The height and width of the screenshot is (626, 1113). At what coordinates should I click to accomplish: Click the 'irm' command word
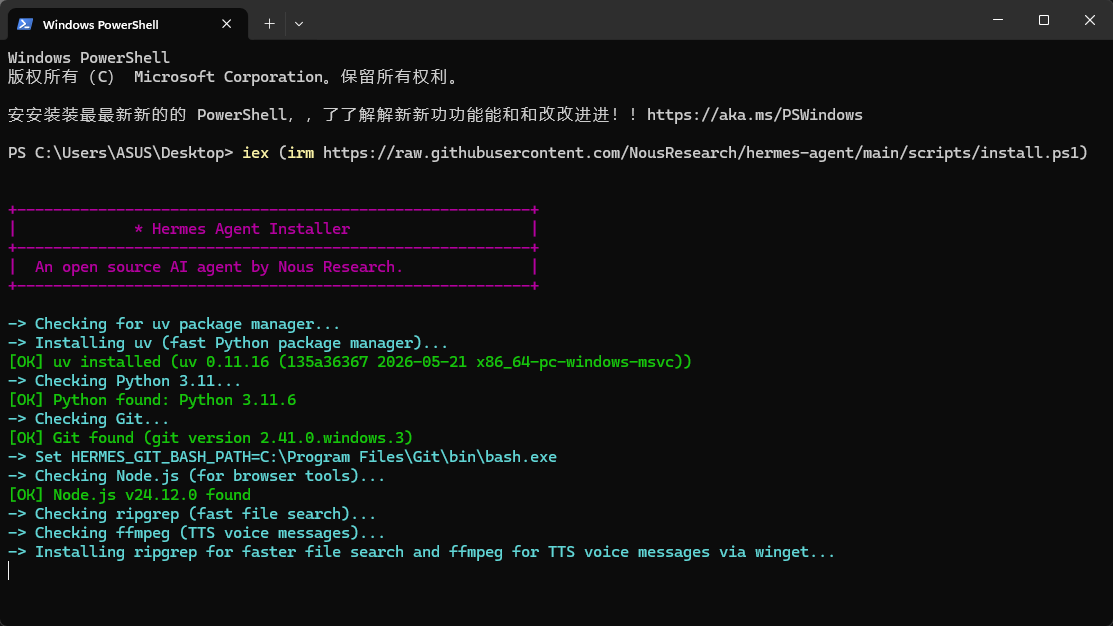[x=300, y=153]
